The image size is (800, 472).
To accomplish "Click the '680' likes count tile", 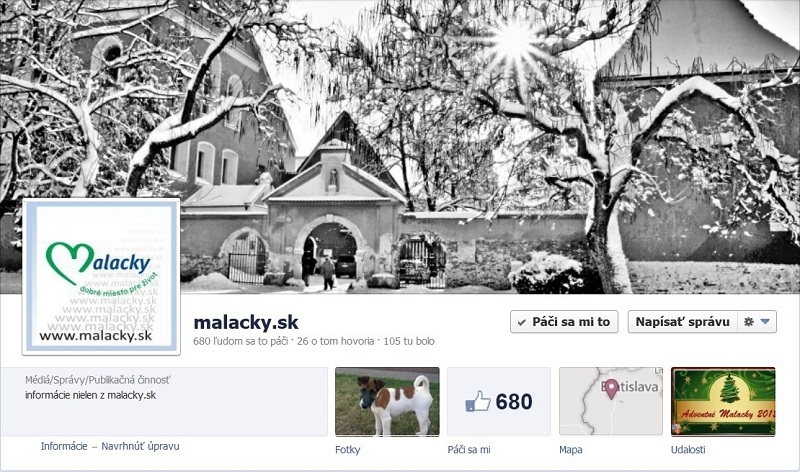I will click(498, 402).
